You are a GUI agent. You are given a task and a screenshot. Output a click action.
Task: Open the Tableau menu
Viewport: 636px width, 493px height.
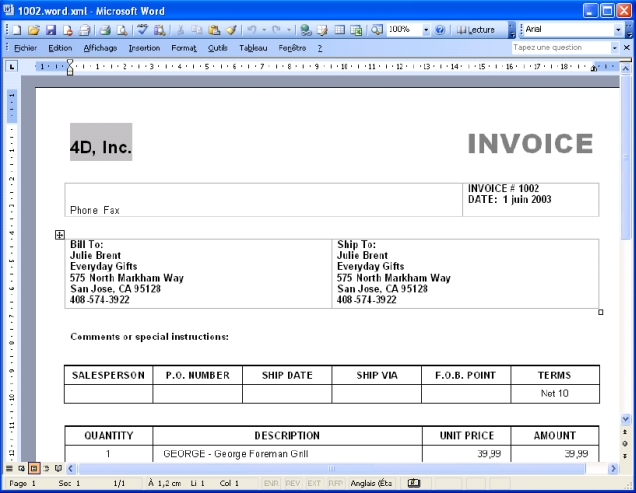(x=253, y=47)
